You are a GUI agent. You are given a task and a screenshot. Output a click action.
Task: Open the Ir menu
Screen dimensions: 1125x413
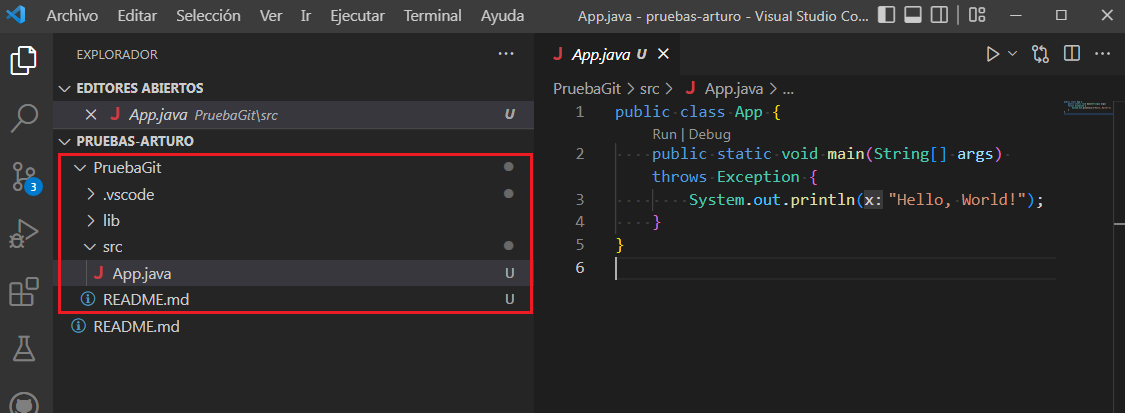pos(306,15)
